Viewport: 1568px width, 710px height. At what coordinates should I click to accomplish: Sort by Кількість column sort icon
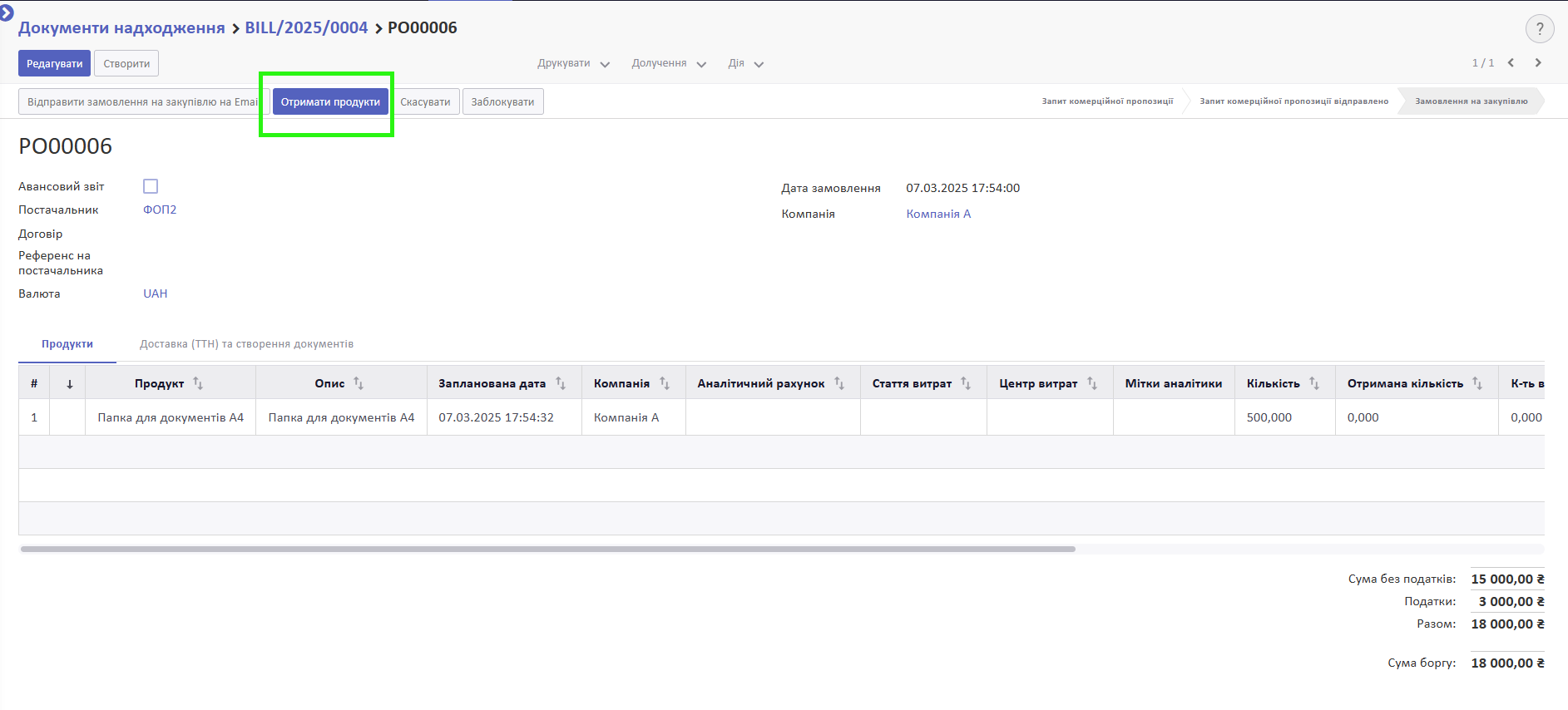1314,383
